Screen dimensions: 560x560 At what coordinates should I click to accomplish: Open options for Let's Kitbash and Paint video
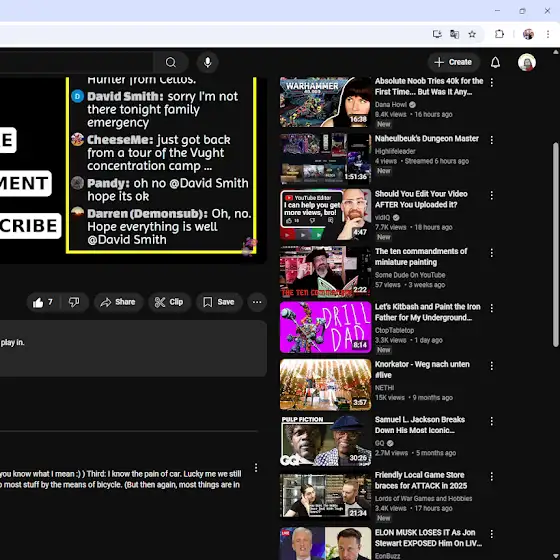point(492,308)
